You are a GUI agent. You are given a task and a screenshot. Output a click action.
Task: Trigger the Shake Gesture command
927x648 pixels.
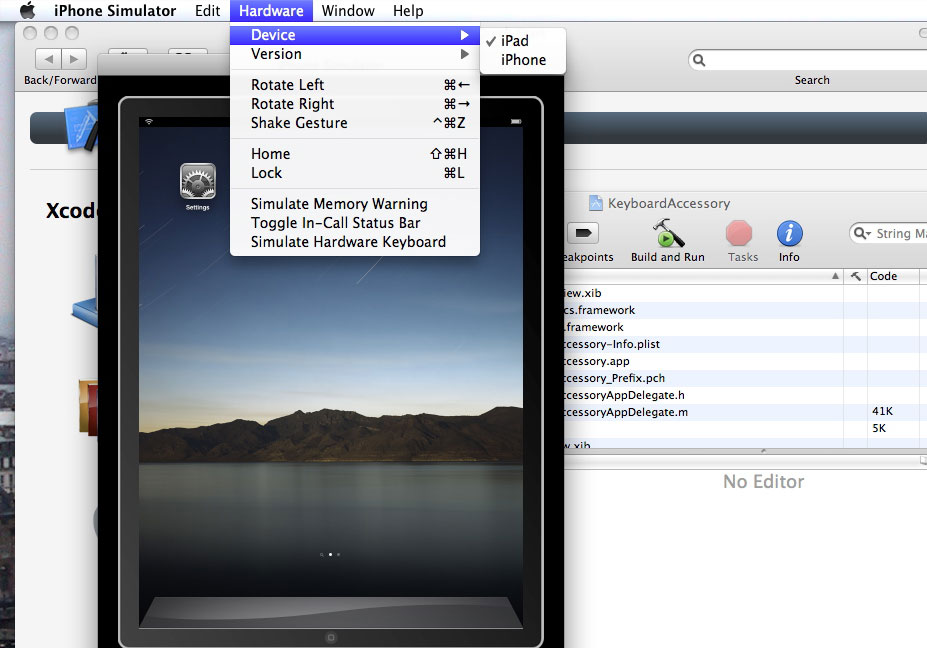355,122
